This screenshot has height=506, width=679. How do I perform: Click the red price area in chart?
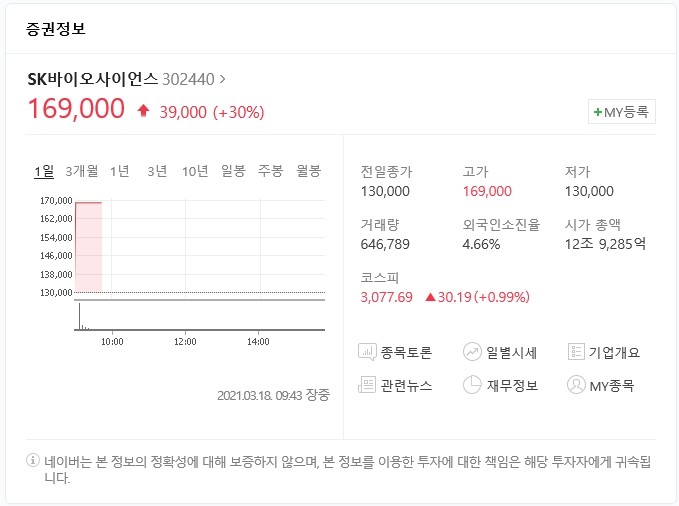(x=89, y=247)
